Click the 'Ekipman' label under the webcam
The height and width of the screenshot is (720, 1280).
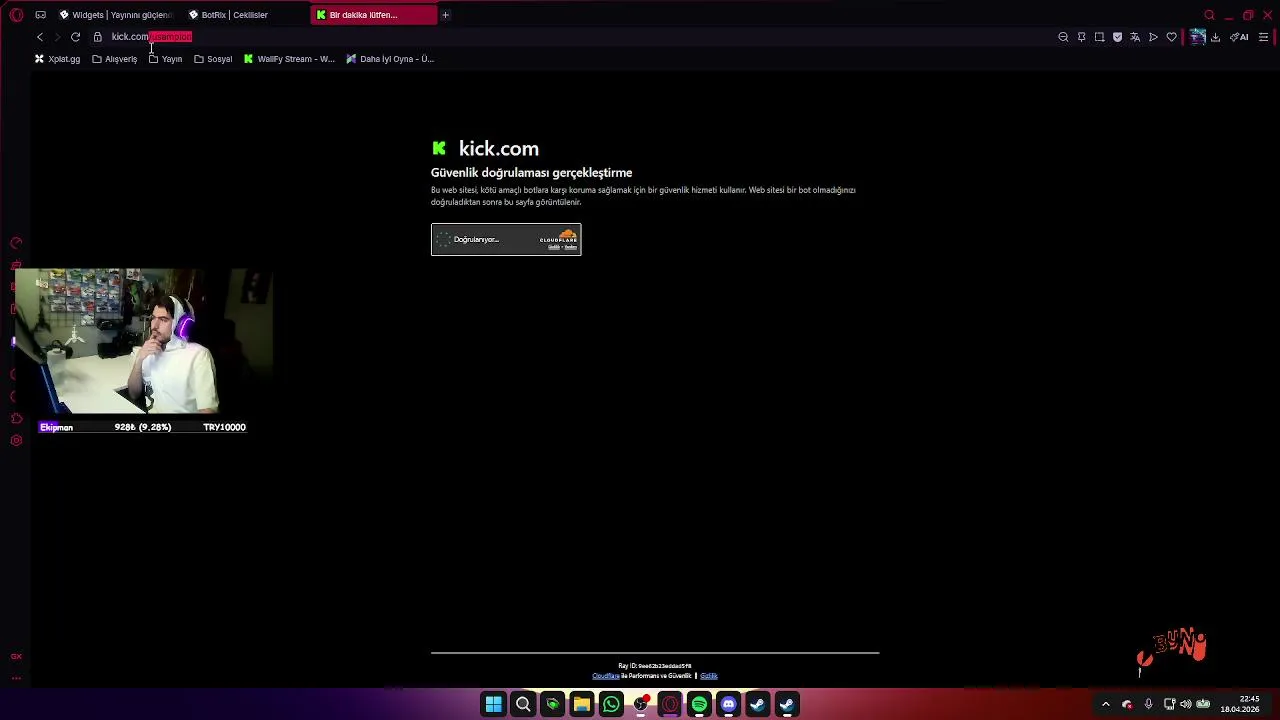pos(56,427)
